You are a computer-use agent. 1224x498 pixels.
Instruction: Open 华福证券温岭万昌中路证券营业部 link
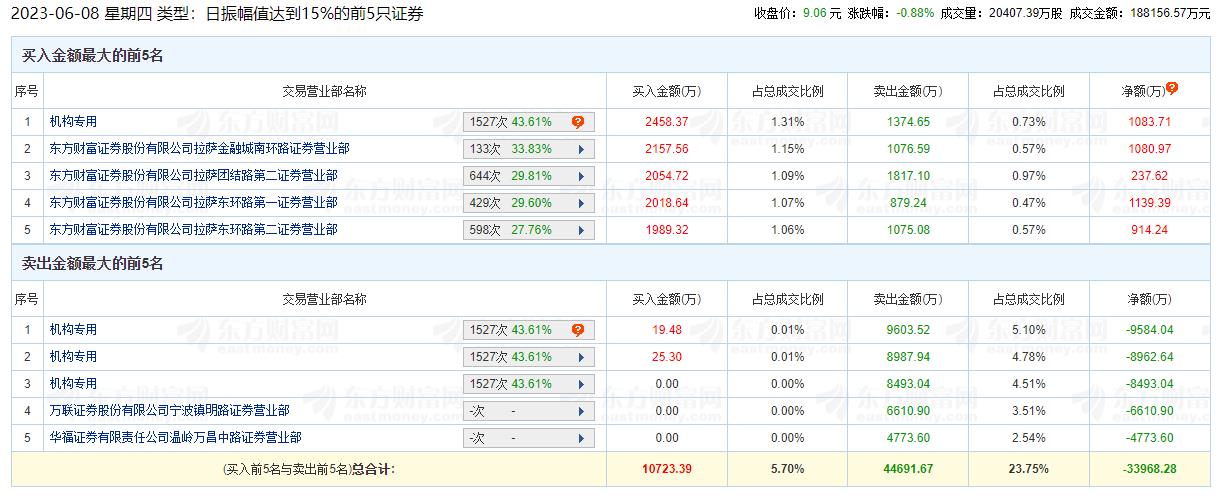(176, 438)
